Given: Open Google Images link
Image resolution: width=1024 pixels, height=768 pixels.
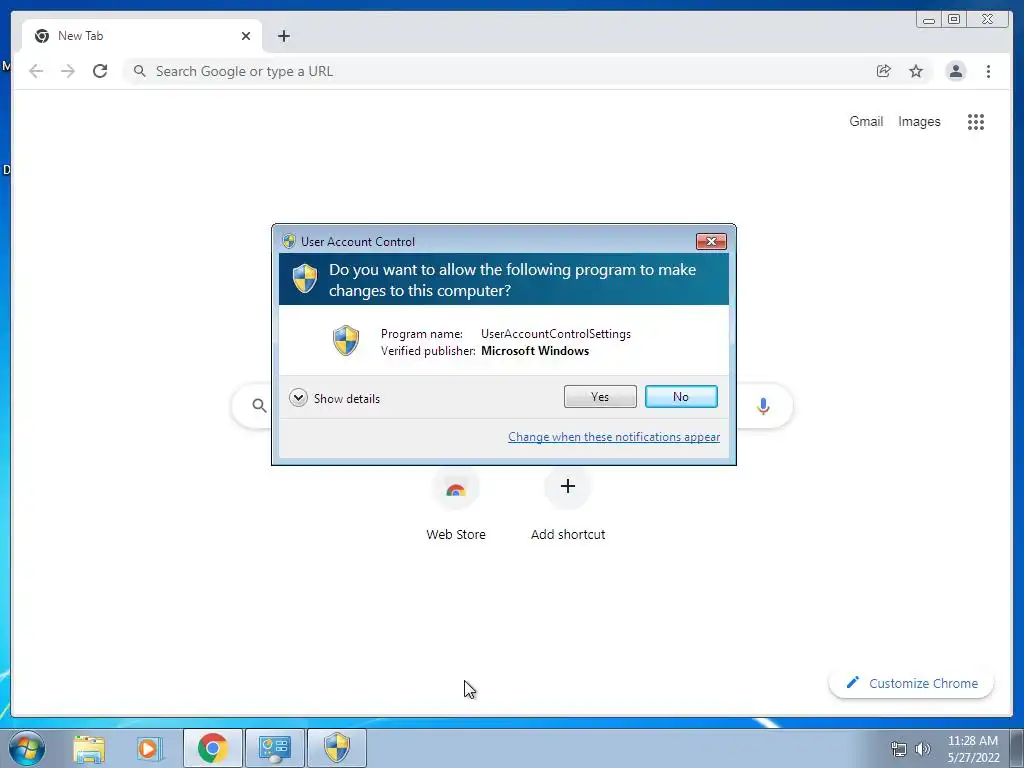Looking at the screenshot, I should (919, 121).
